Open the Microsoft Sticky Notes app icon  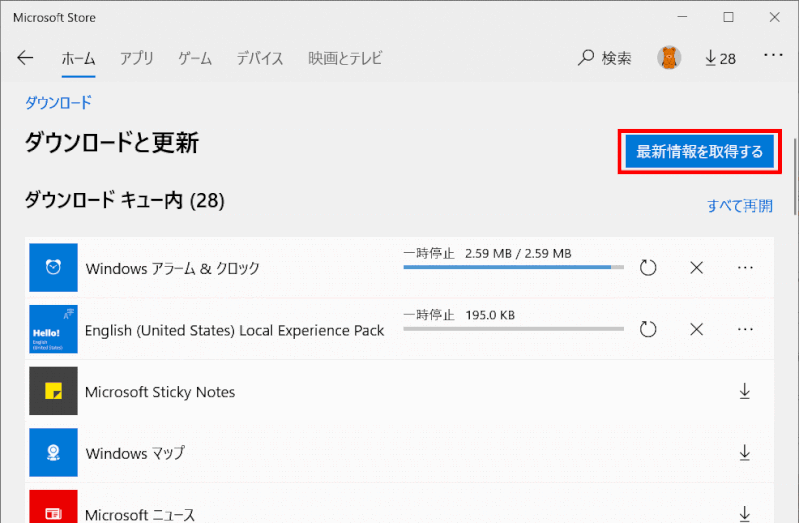point(54,391)
